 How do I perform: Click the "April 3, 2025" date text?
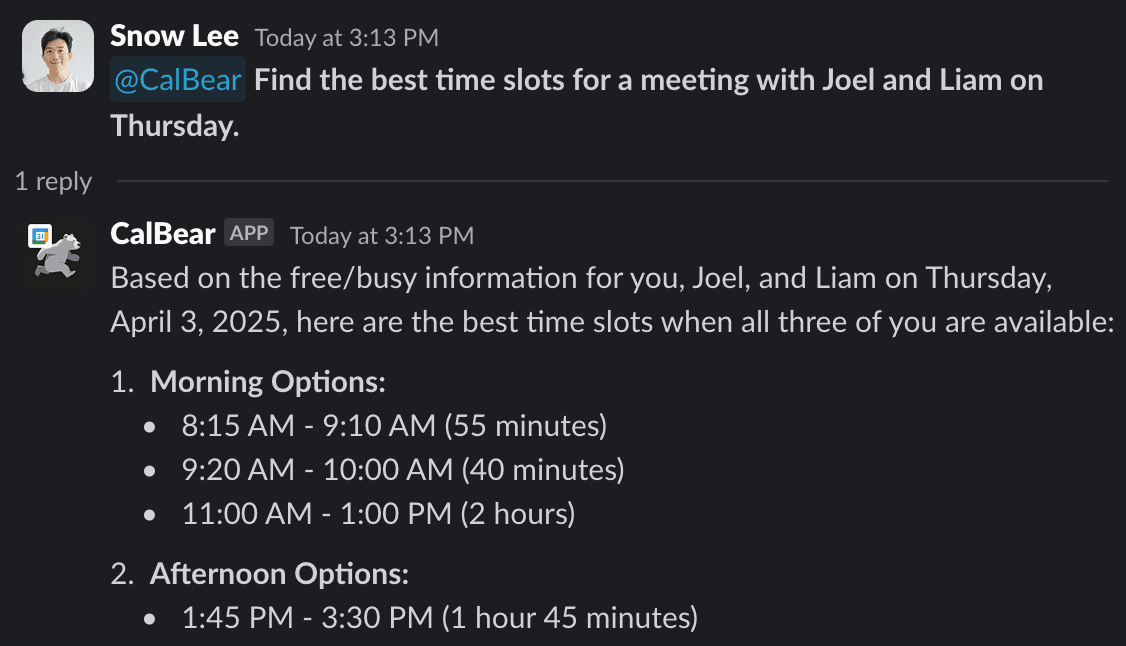[196, 322]
